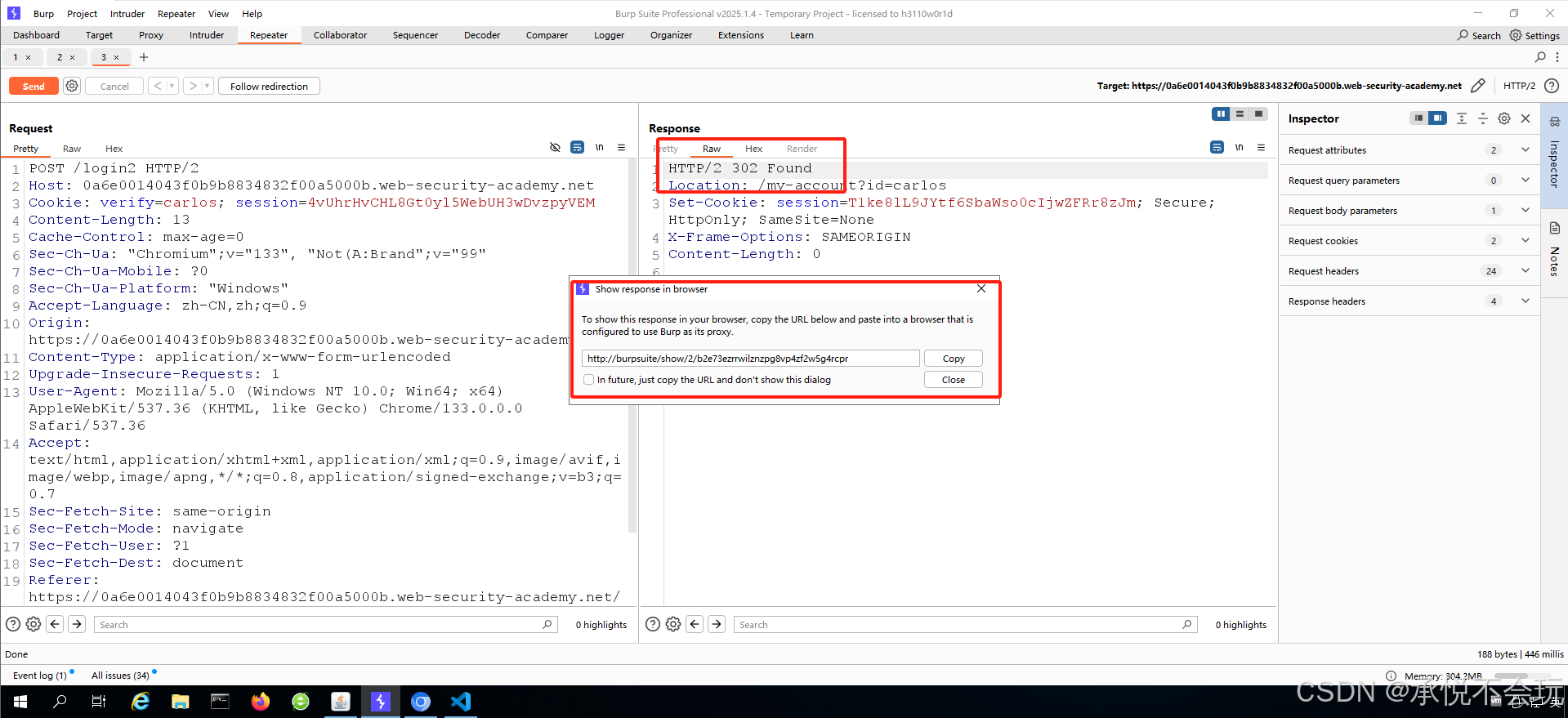
Task: Open All issues (34)
Action: point(120,676)
